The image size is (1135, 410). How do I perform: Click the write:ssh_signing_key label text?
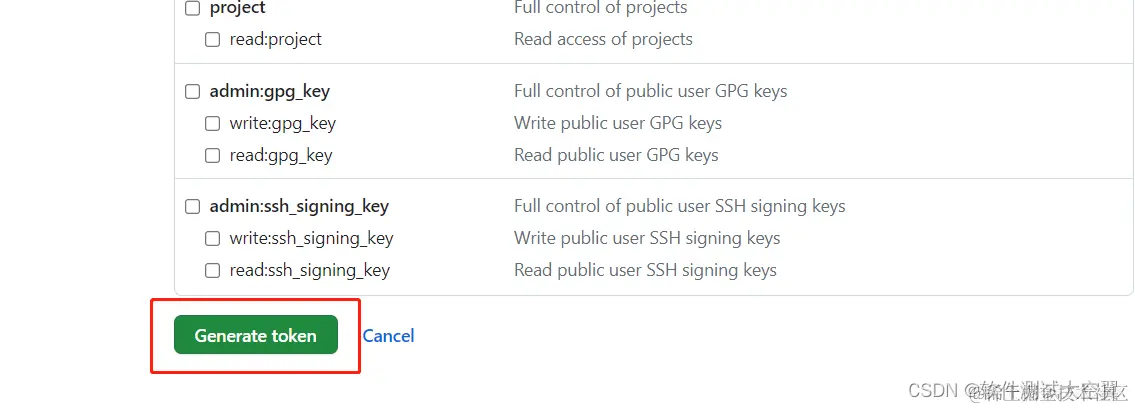(311, 239)
